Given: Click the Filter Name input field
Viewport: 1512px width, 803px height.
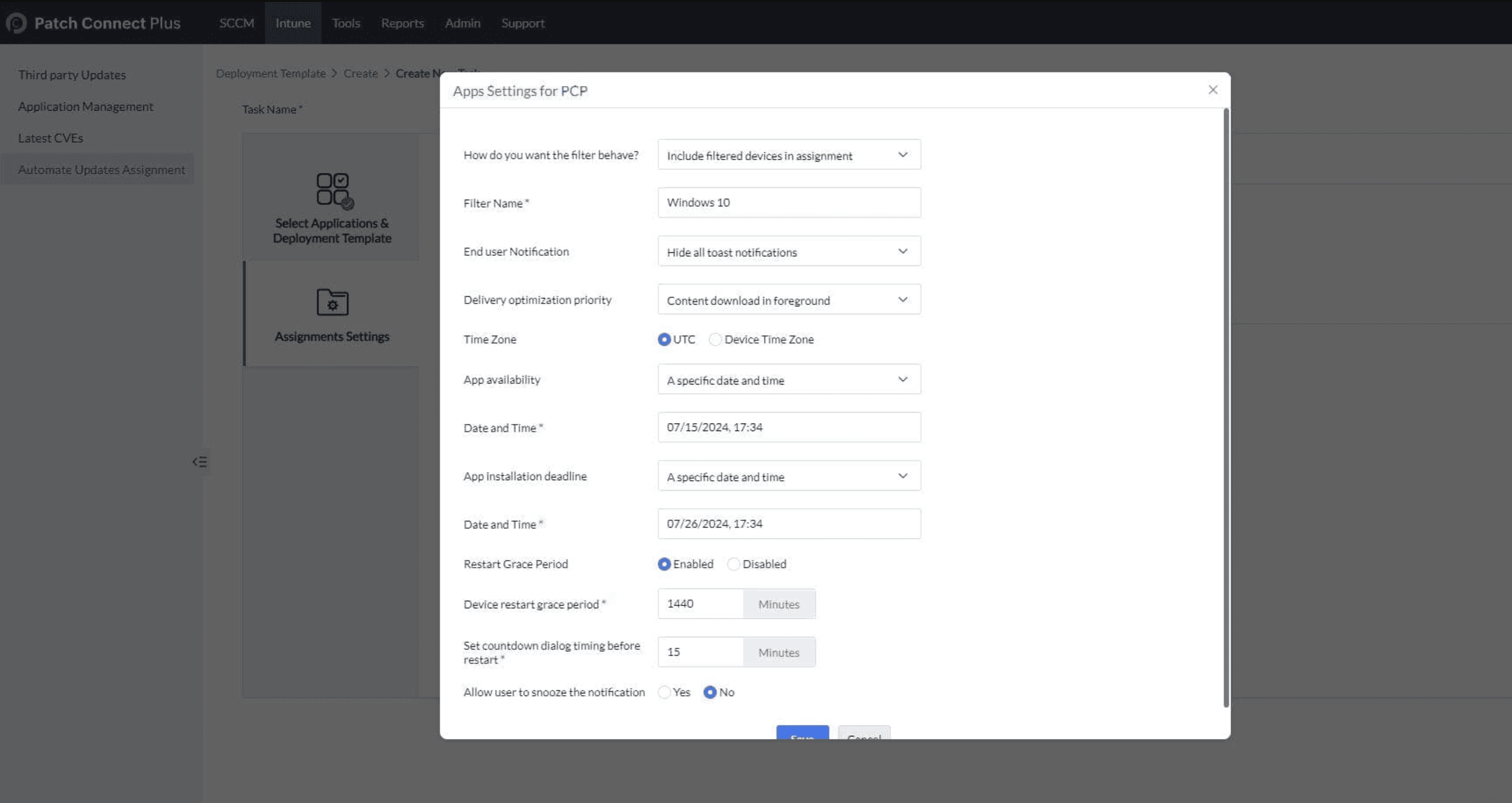Looking at the screenshot, I should [x=789, y=203].
